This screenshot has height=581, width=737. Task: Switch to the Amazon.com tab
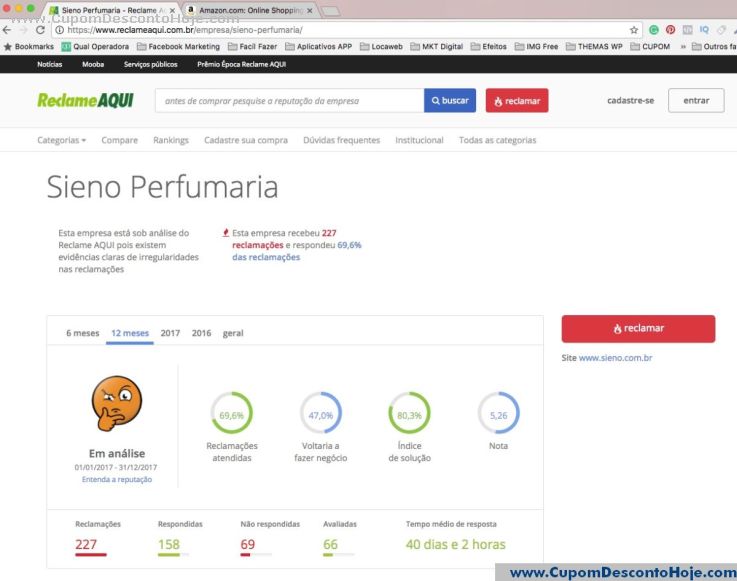251,10
